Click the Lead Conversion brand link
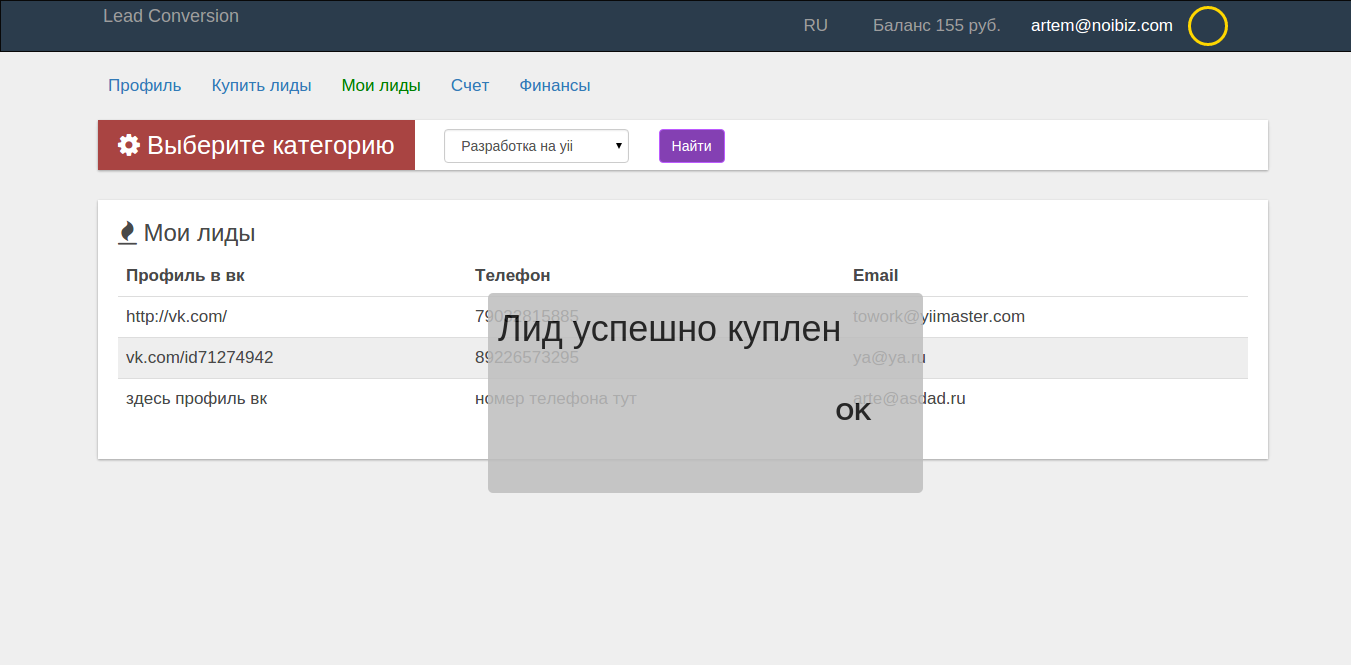 (x=171, y=16)
